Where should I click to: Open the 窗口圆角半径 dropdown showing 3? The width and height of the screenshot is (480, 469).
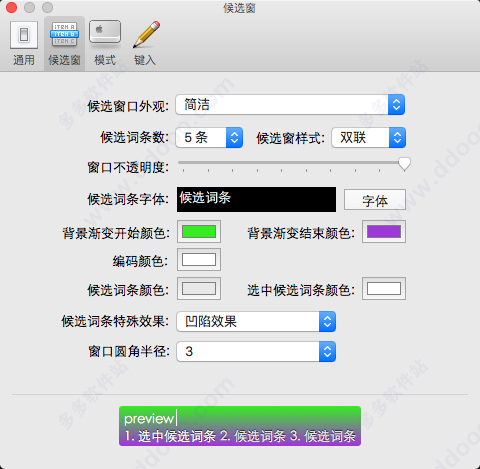[x=256, y=351]
